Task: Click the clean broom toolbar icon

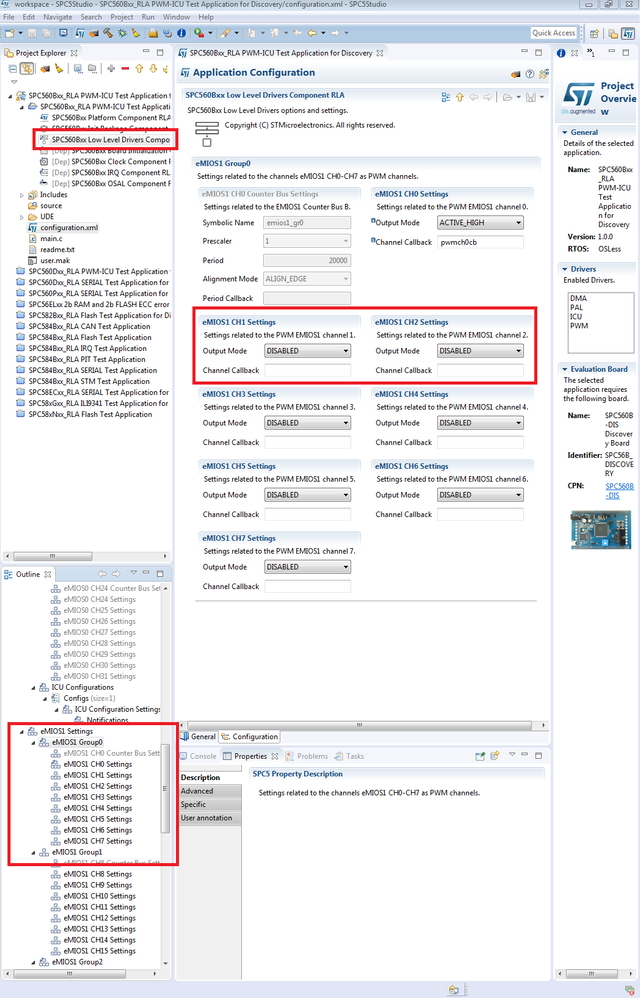Action: pyautogui.click(x=137, y=33)
